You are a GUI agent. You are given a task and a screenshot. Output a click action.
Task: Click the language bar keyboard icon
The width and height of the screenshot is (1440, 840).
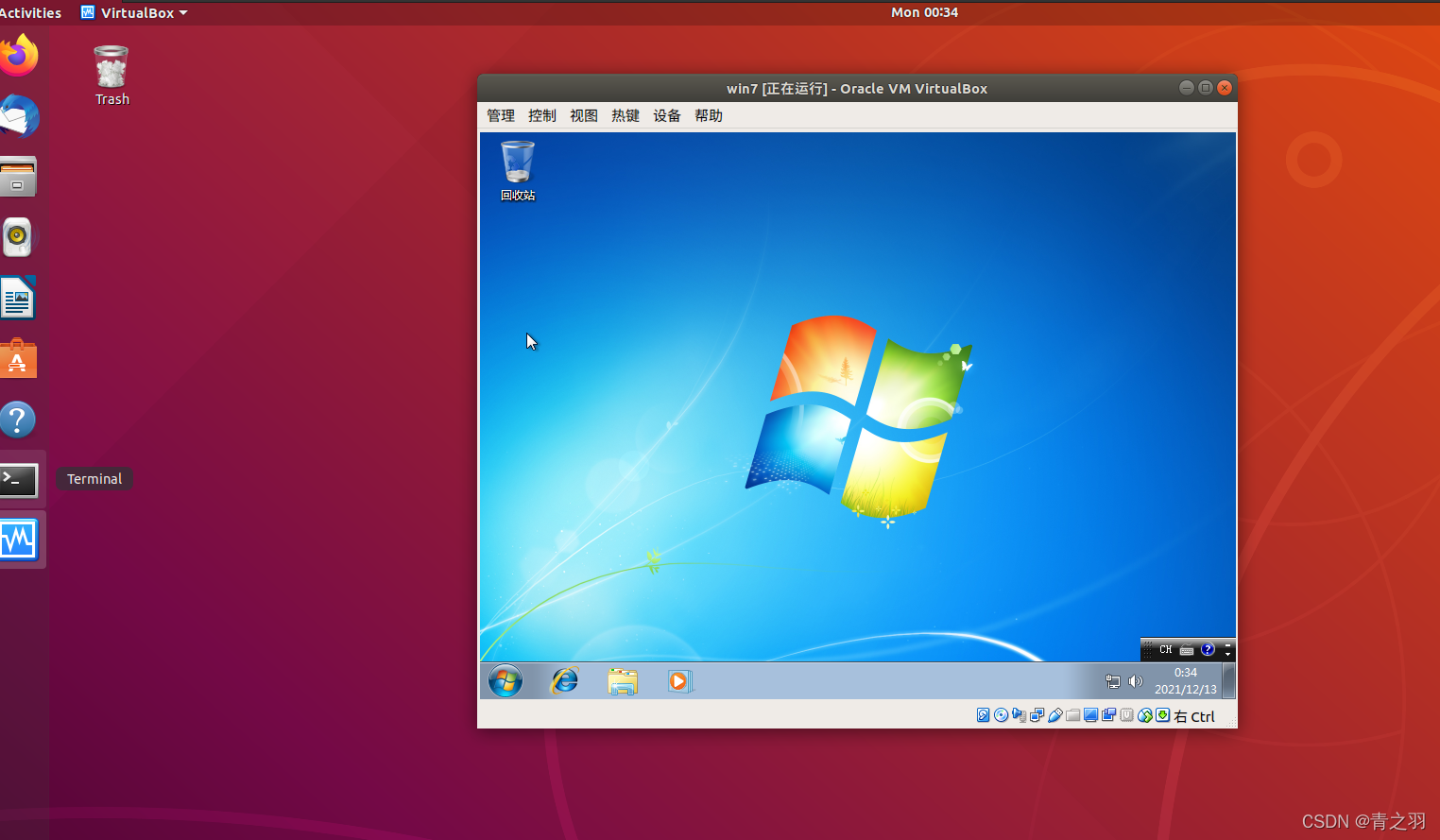tap(1187, 650)
